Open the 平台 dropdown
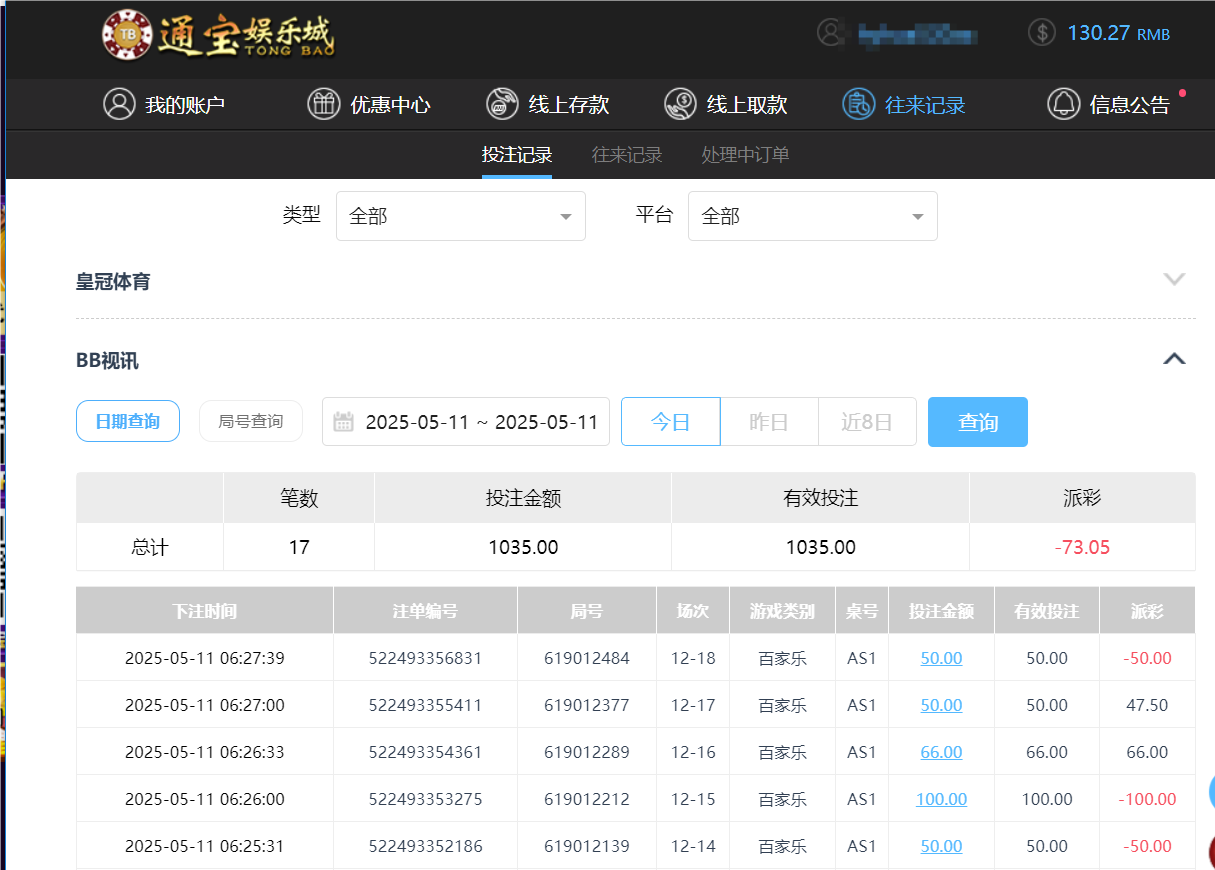The height and width of the screenshot is (870, 1215). click(812, 215)
